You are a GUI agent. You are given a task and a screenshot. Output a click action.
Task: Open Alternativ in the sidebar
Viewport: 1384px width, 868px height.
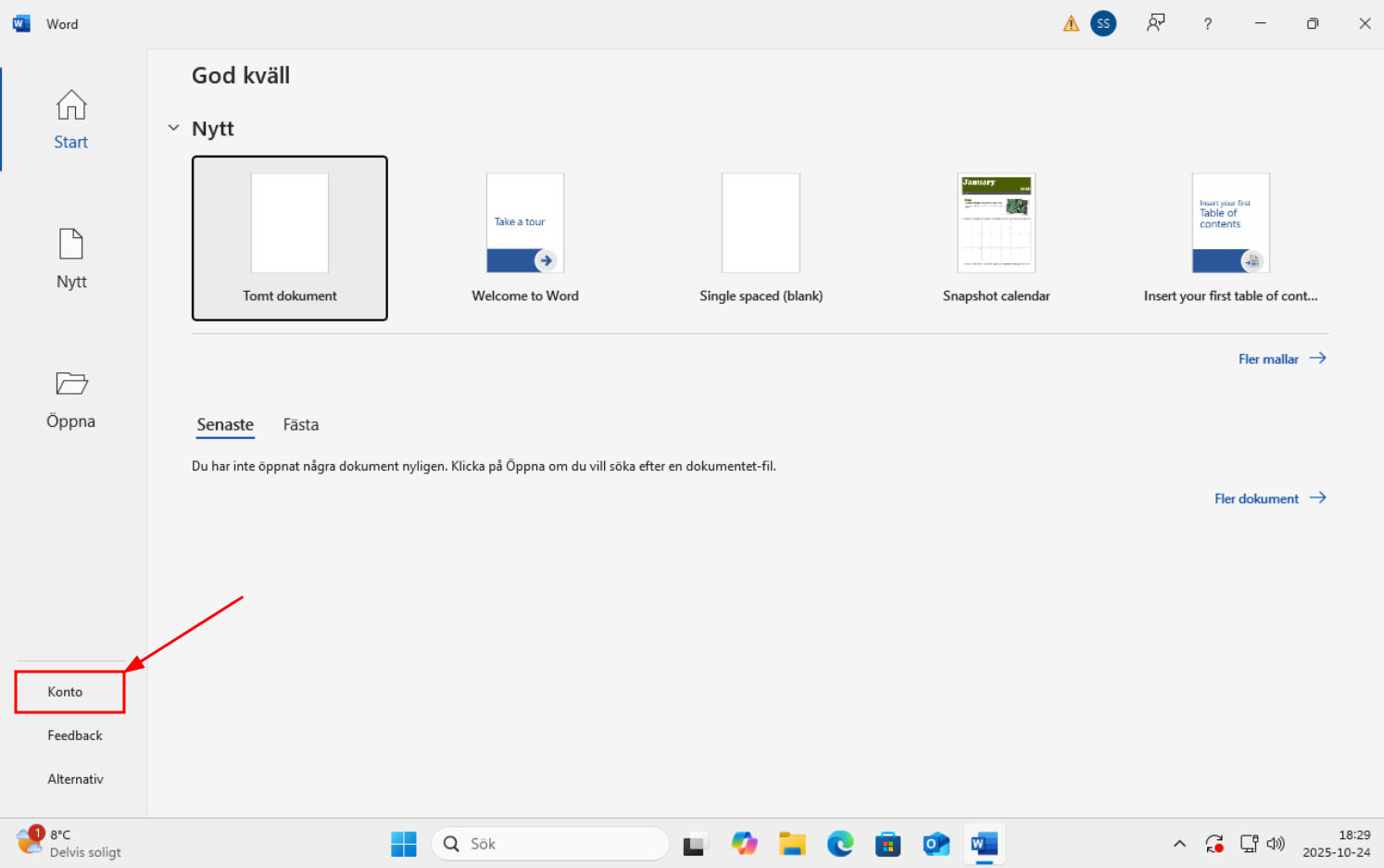pyautogui.click(x=75, y=779)
